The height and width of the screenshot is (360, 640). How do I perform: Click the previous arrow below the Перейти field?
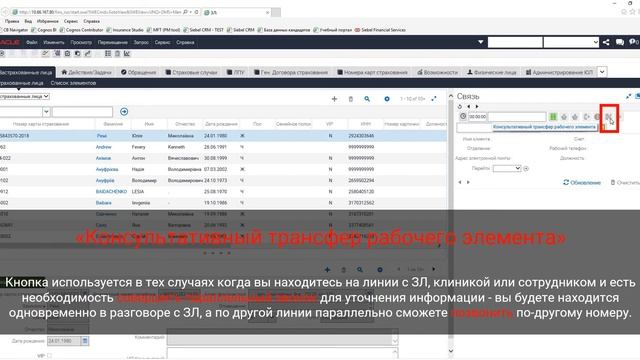point(460,182)
